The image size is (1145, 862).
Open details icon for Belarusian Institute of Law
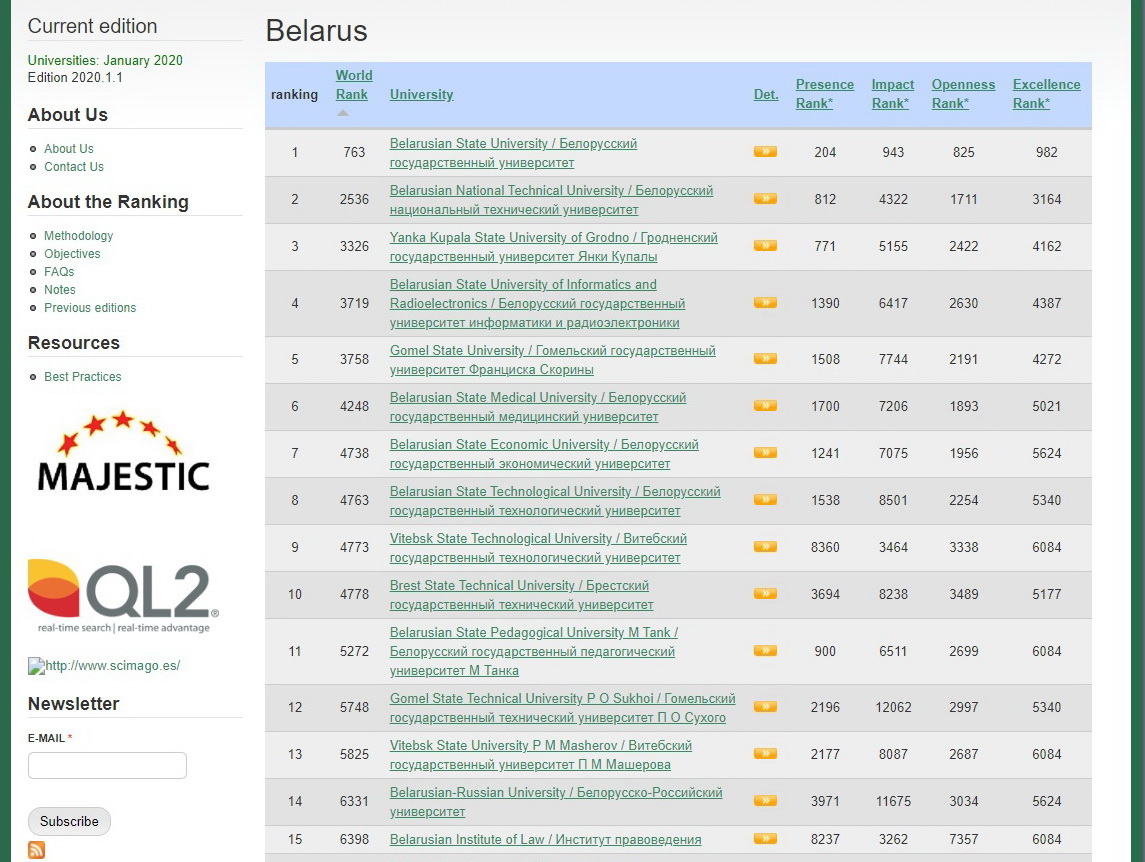tap(765, 839)
